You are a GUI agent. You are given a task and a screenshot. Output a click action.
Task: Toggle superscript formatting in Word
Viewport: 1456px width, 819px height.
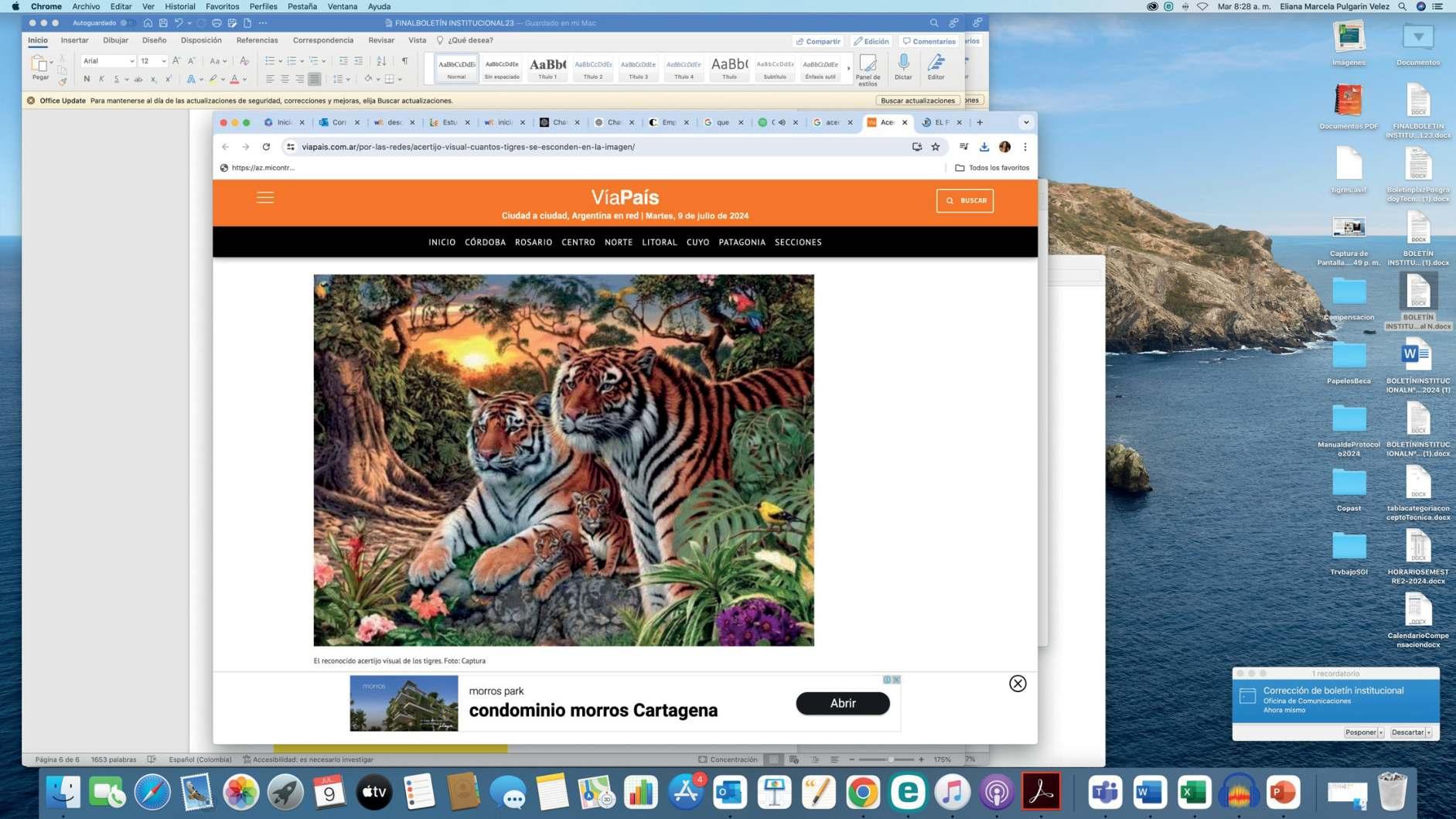[x=168, y=79]
